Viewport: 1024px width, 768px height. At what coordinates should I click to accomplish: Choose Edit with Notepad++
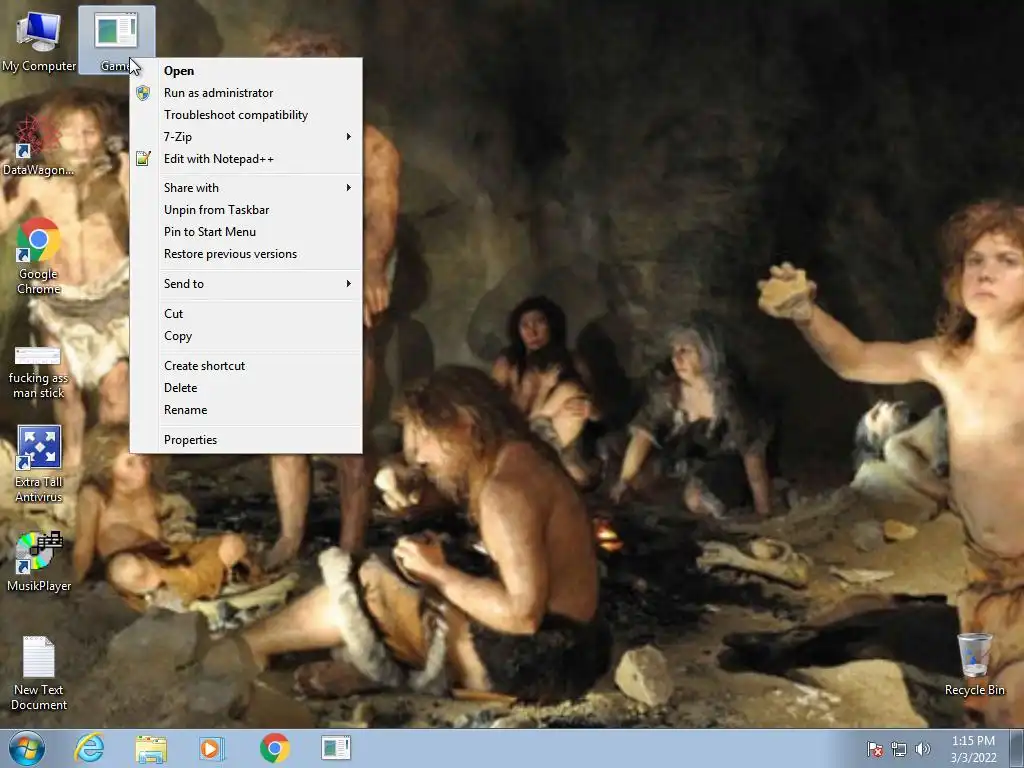[246, 159]
